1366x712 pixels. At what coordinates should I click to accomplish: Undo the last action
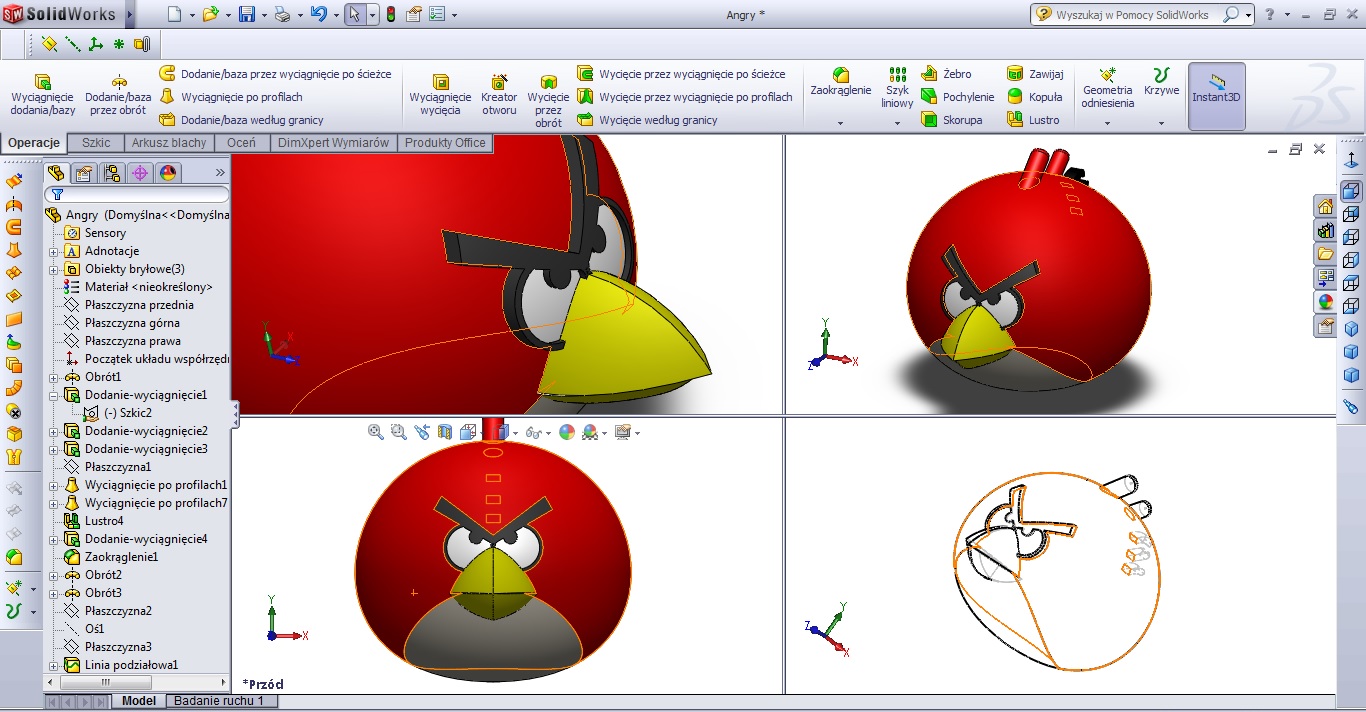click(318, 14)
